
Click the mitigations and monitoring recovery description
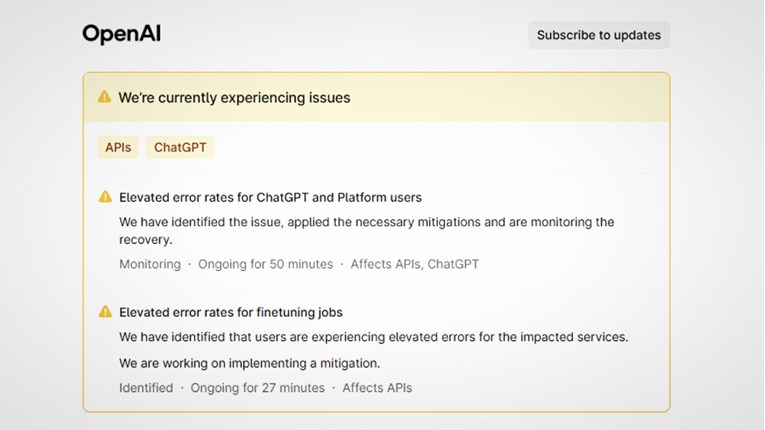click(x=366, y=230)
